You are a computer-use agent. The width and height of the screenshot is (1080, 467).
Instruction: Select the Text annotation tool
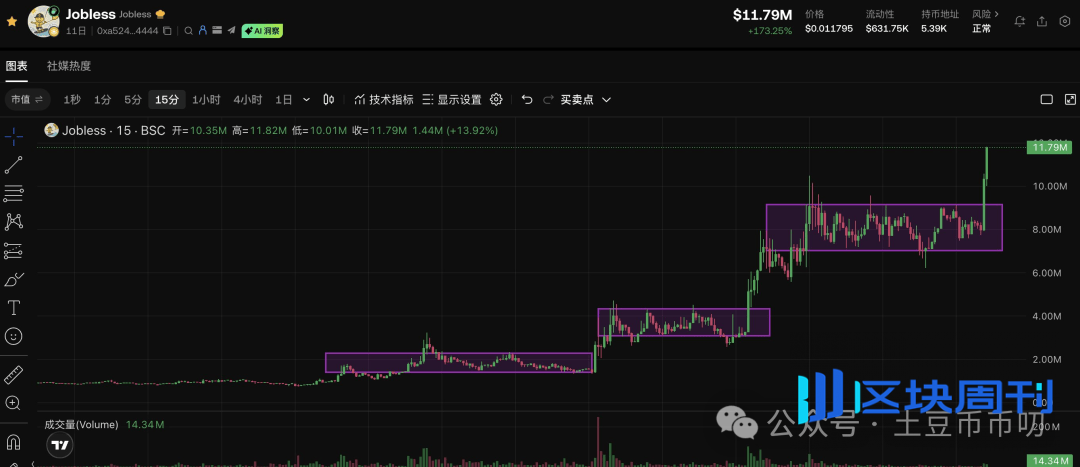tap(14, 307)
